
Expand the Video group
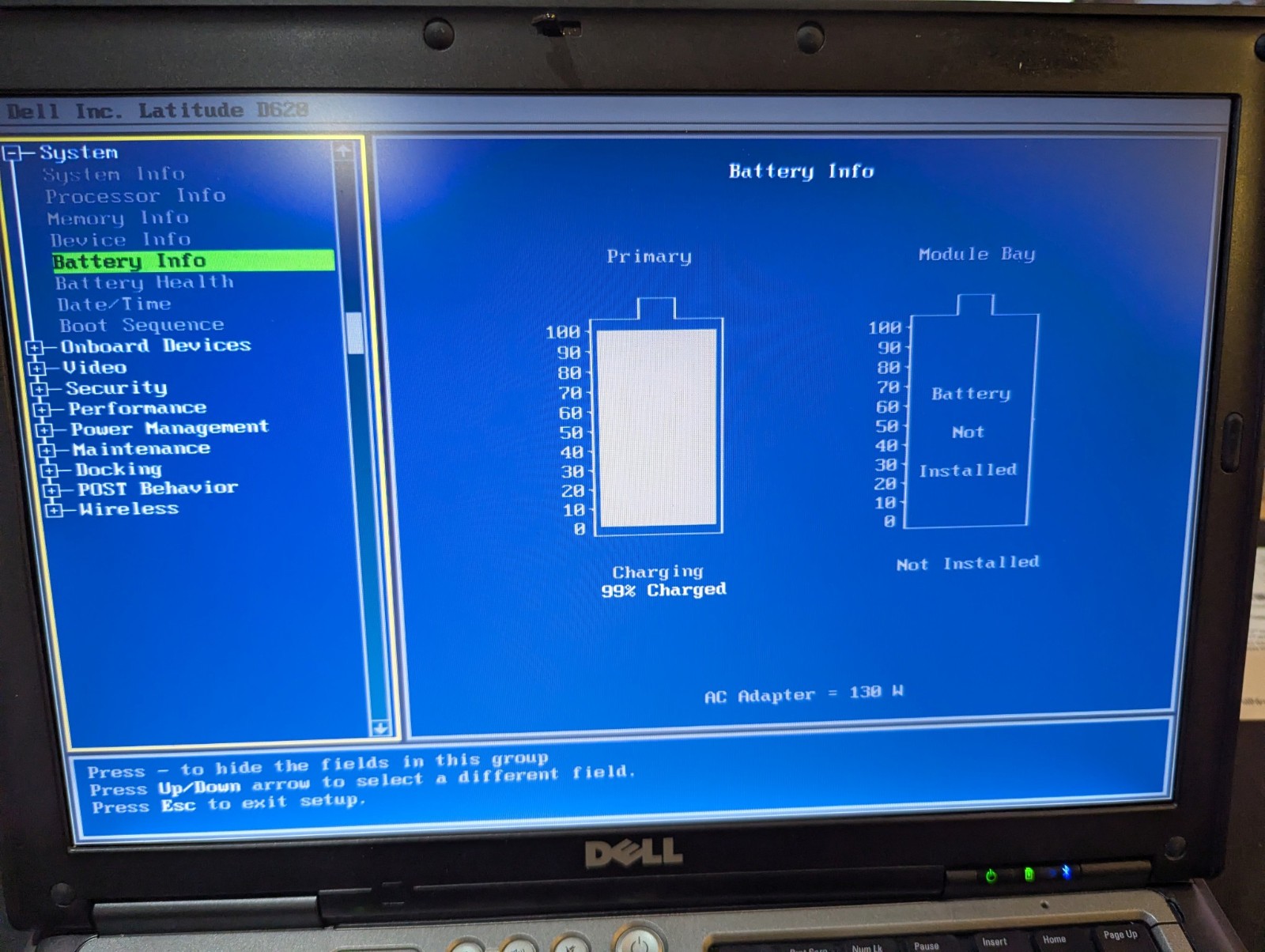(36, 368)
